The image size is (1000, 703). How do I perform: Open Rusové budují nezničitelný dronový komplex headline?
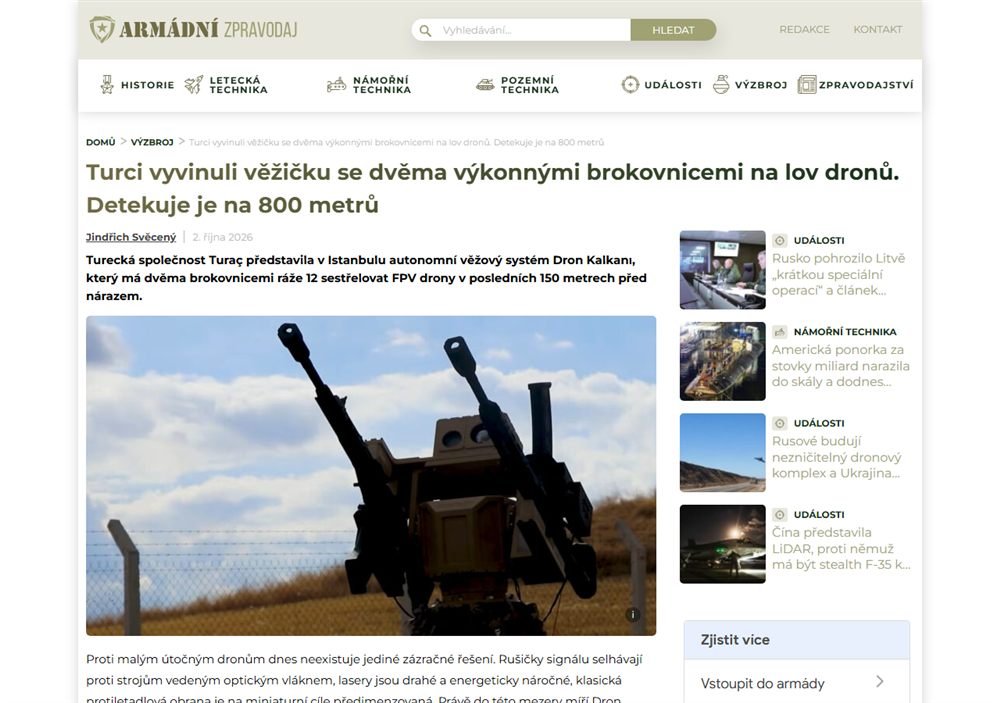tap(837, 457)
